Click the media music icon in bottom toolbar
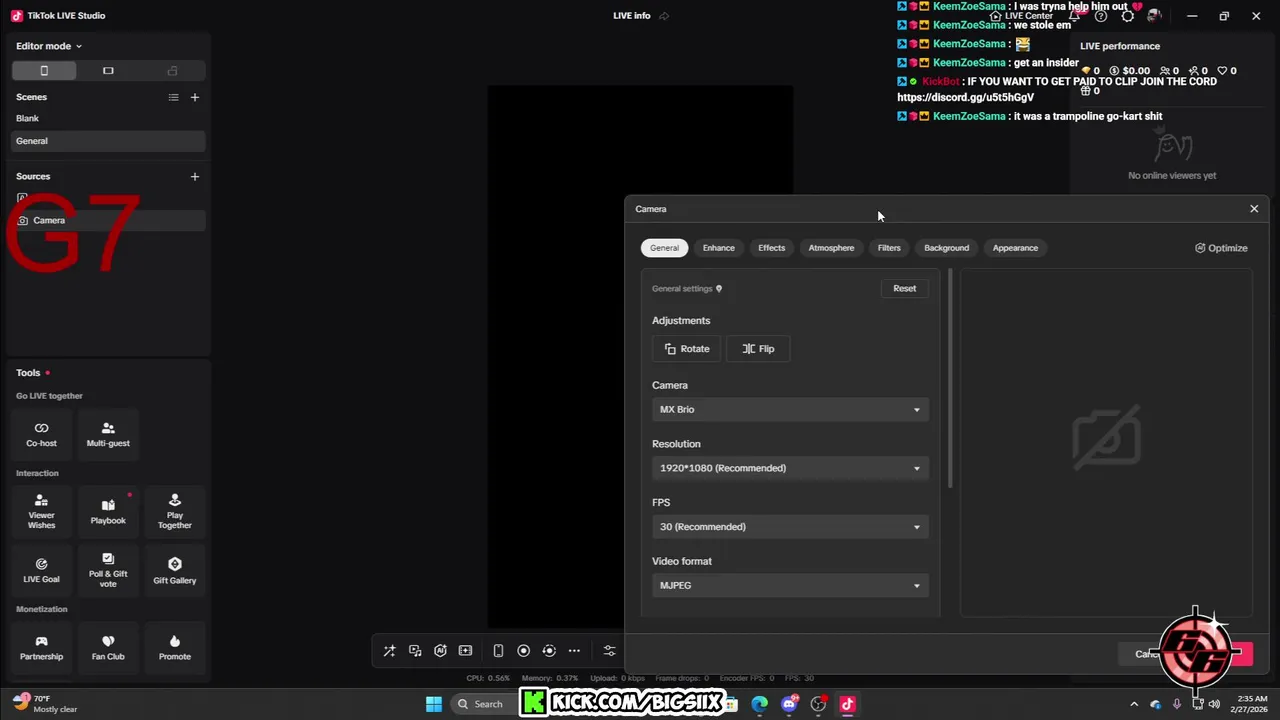The height and width of the screenshot is (720, 1280). tap(415, 651)
